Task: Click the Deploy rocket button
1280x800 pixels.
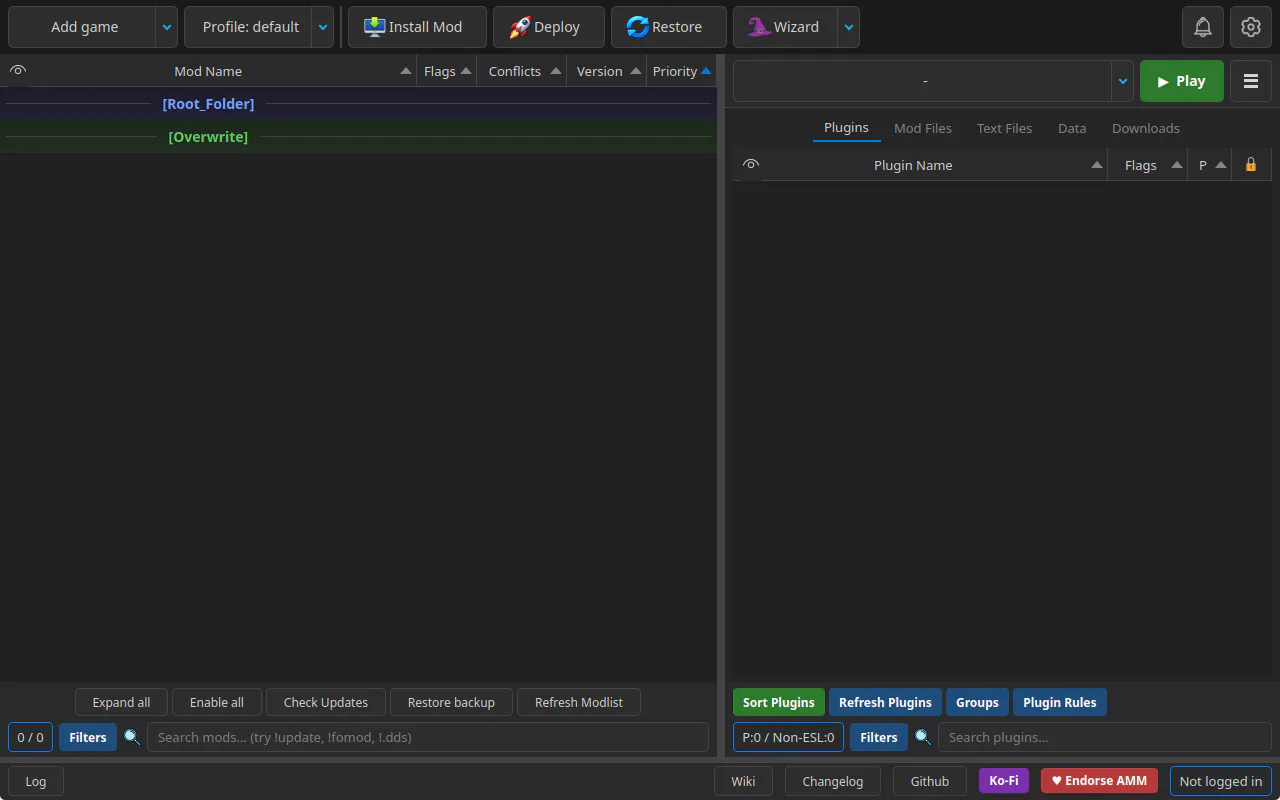Action: 549,27
